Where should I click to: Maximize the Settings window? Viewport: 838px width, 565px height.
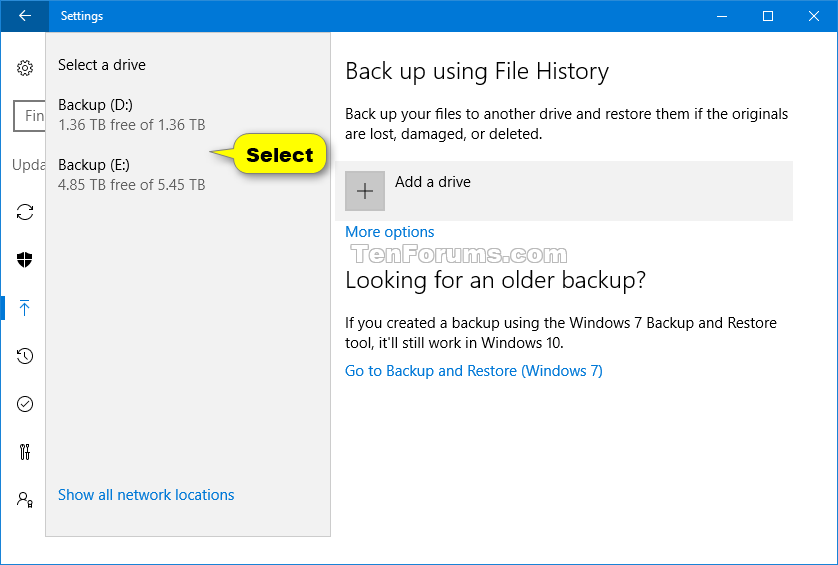pyautogui.click(x=768, y=16)
